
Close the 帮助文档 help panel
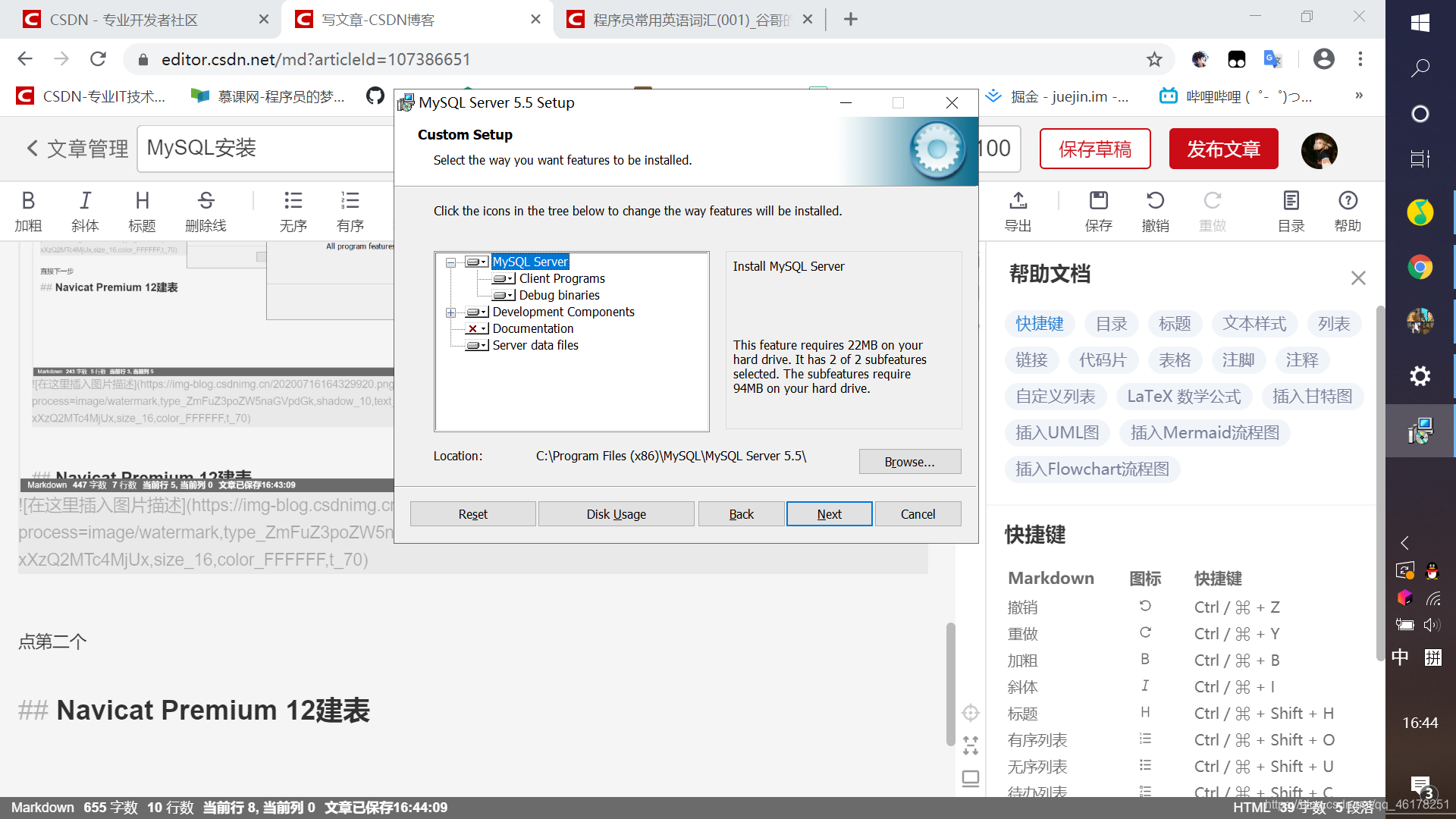[x=1358, y=278]
